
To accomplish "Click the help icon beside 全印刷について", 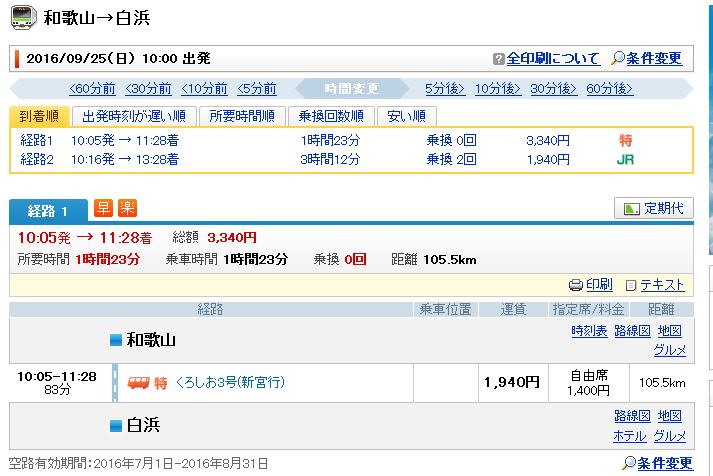I will pos(499,59).
